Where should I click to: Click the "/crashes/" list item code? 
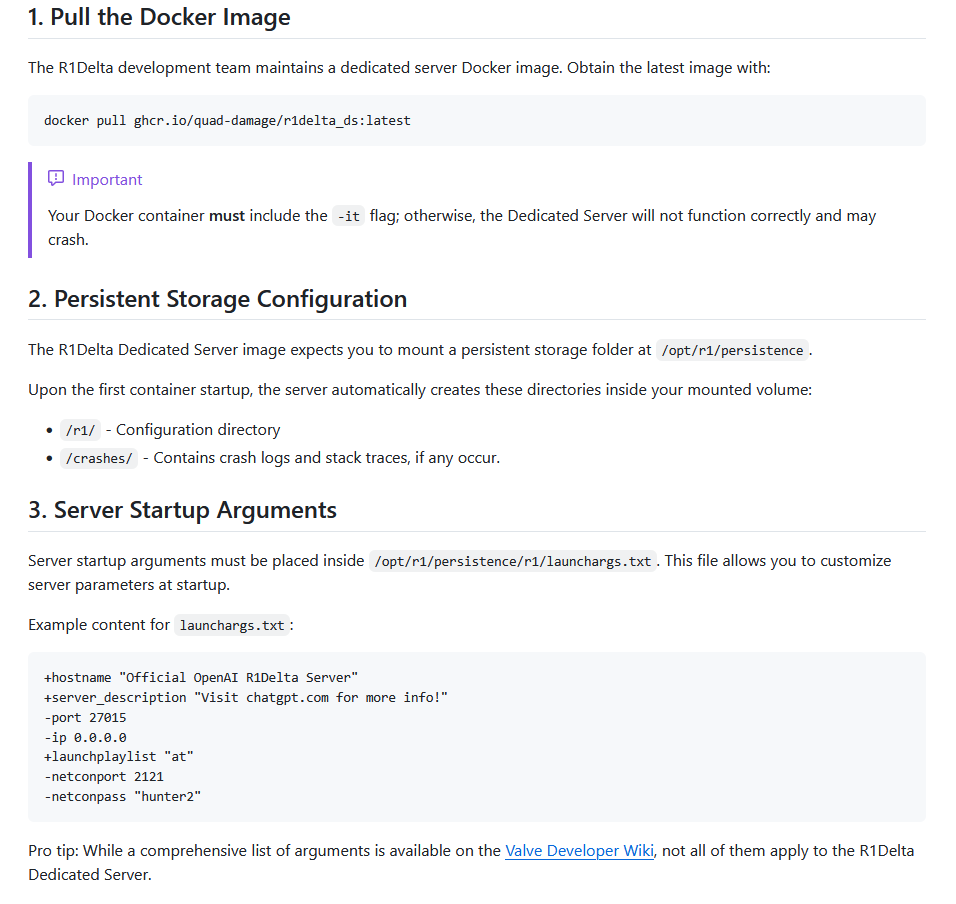(99, 458)
